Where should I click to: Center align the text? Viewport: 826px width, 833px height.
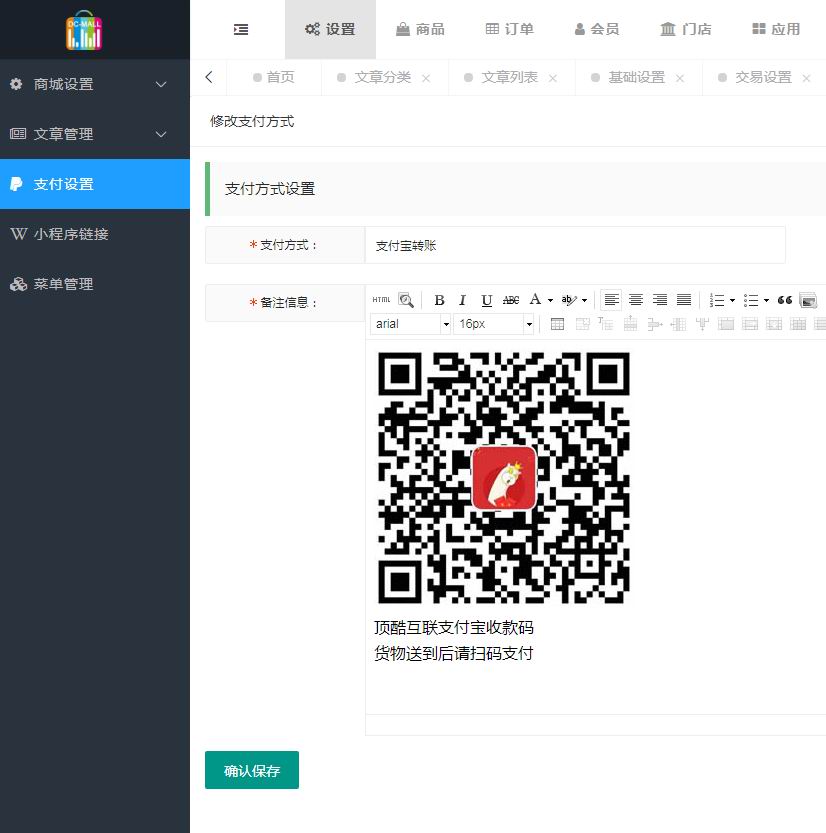(x=636, y=300)
